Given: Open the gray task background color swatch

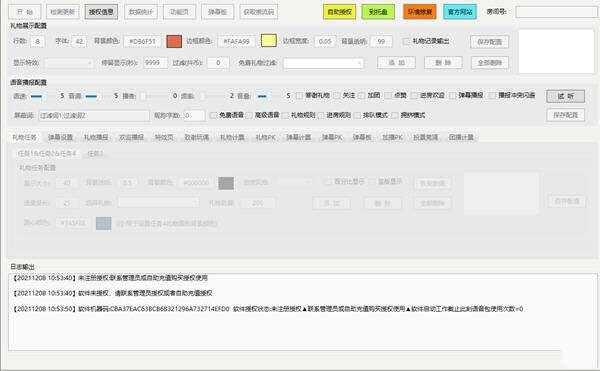Looking at the screenshot, I should coord(226,183).
